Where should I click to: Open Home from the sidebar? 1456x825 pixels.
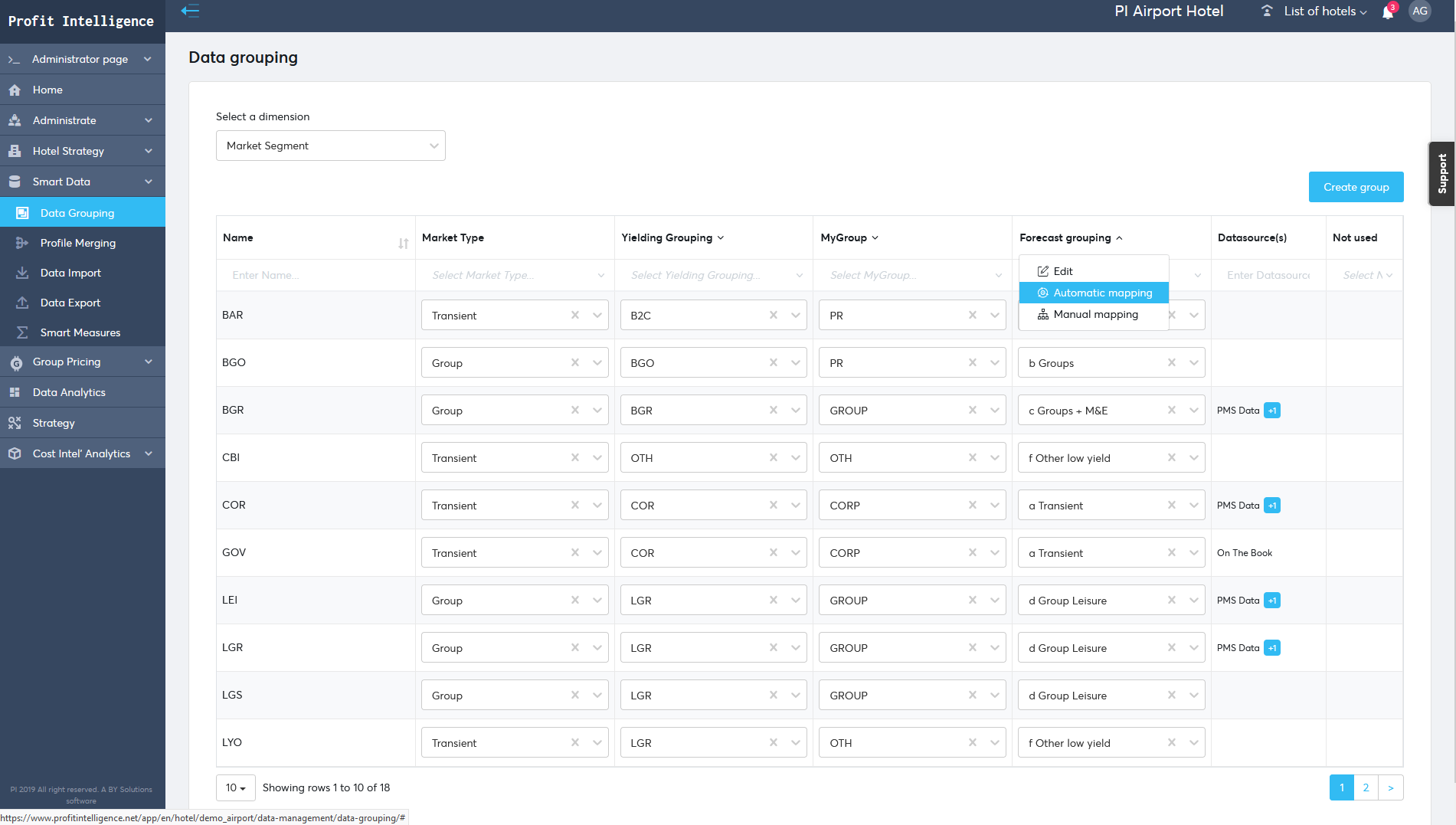point(47,90)
